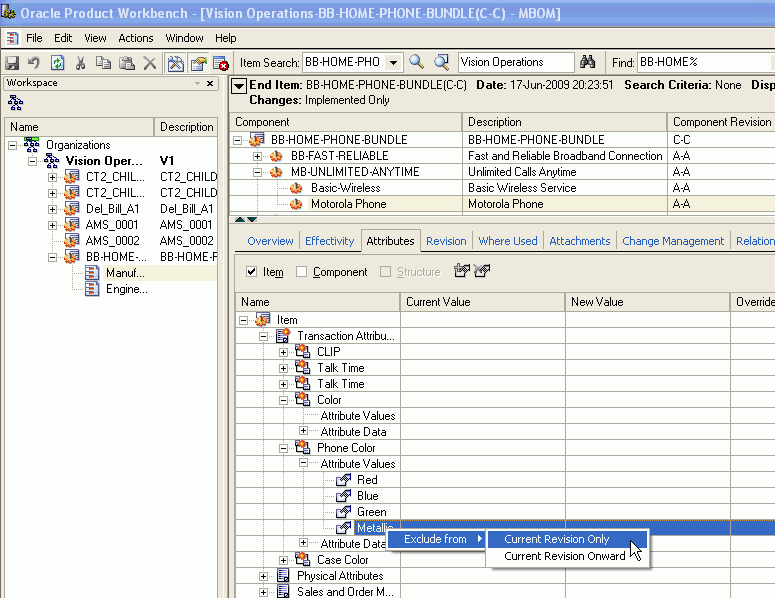Image resolution: width=775 pixels, height=598 pixels.
Task: Select AMS_0002 in Workspace tree
Action: pyautogui.click(x=113, y=241)
